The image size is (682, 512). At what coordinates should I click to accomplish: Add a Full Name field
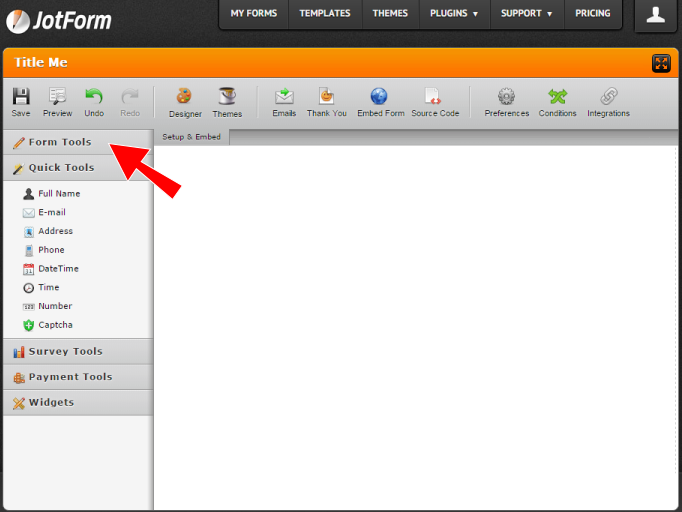52,194
